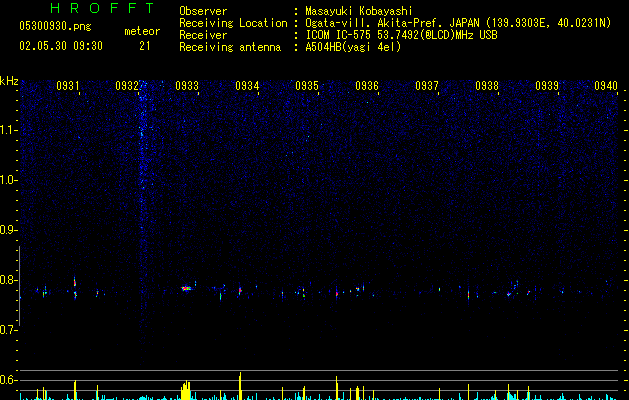
Task: Click the Receiver label
Action: coord(203,35)
